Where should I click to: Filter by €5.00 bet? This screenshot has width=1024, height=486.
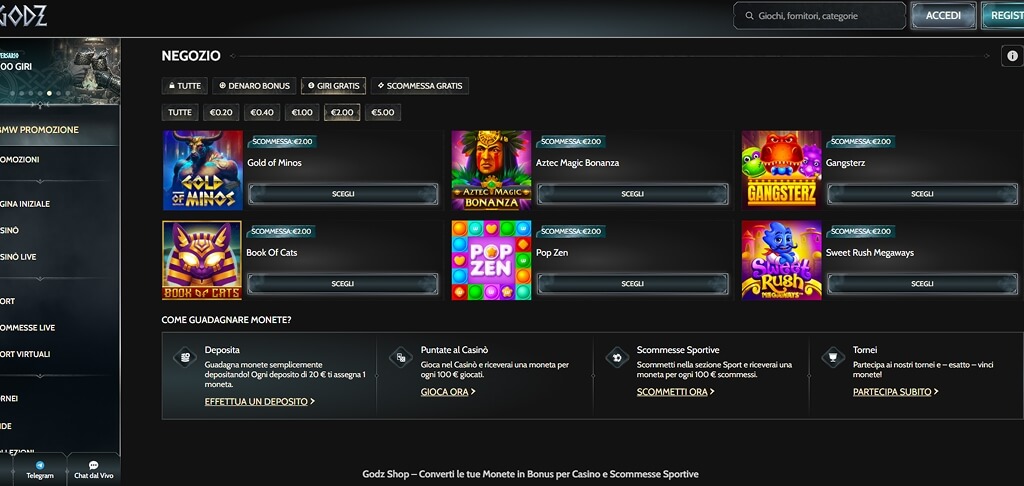pyautogui.click(x=383, y=112)
